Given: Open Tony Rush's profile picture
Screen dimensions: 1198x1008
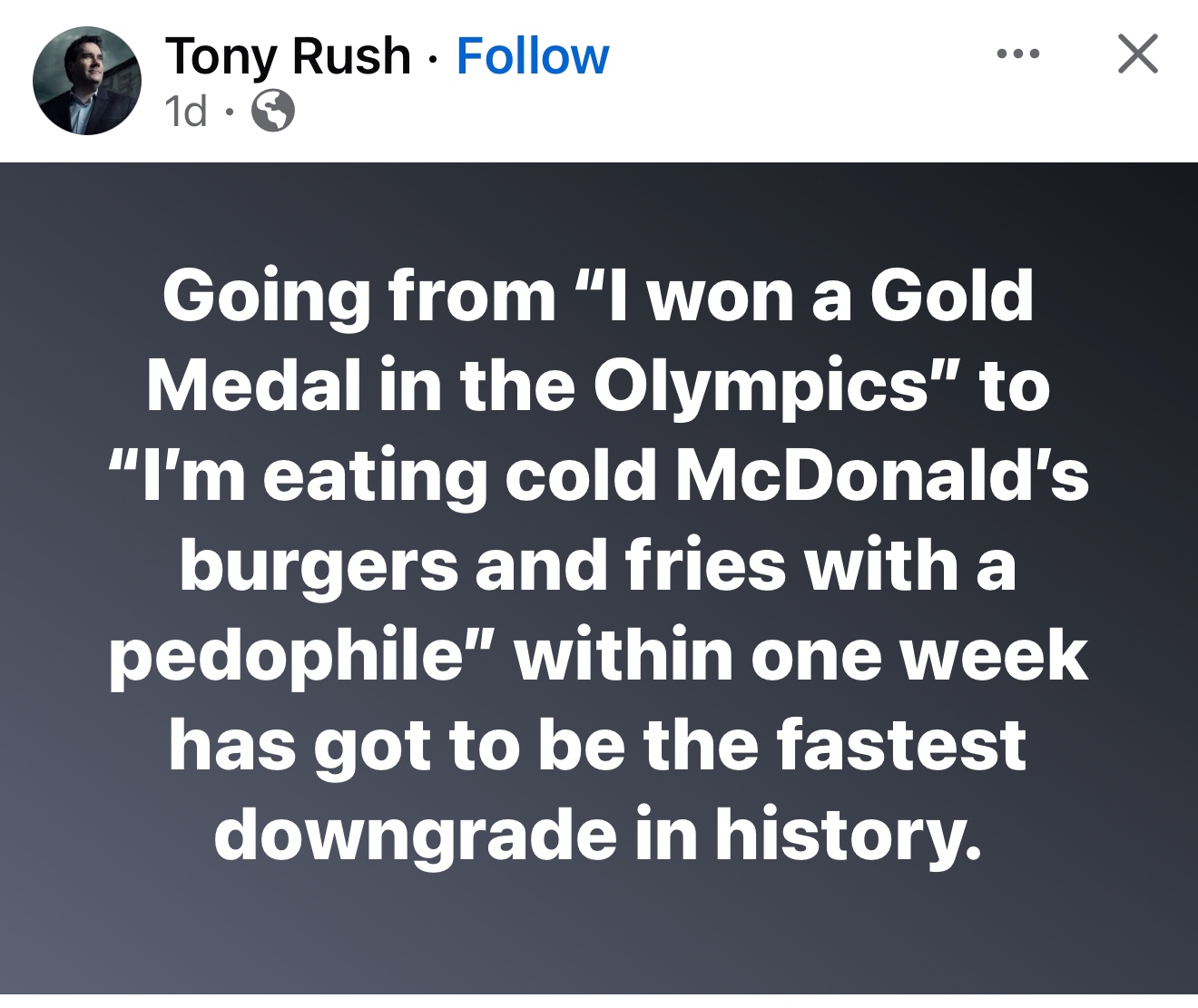Looking at the screenshot, I should (87, 82).
